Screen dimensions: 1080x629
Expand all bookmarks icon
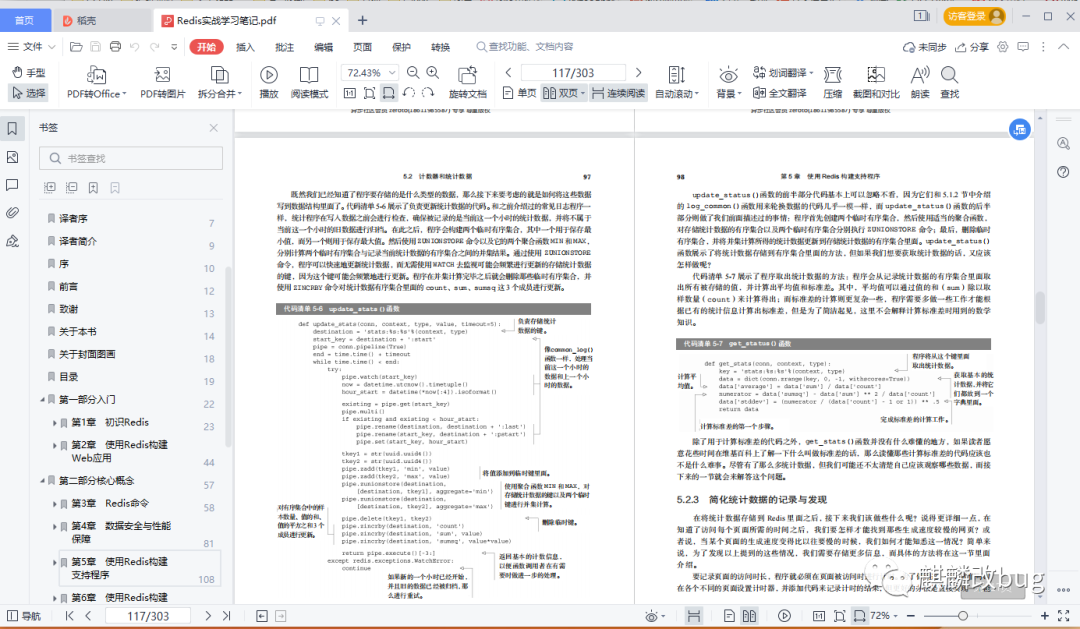pos(50,187)
